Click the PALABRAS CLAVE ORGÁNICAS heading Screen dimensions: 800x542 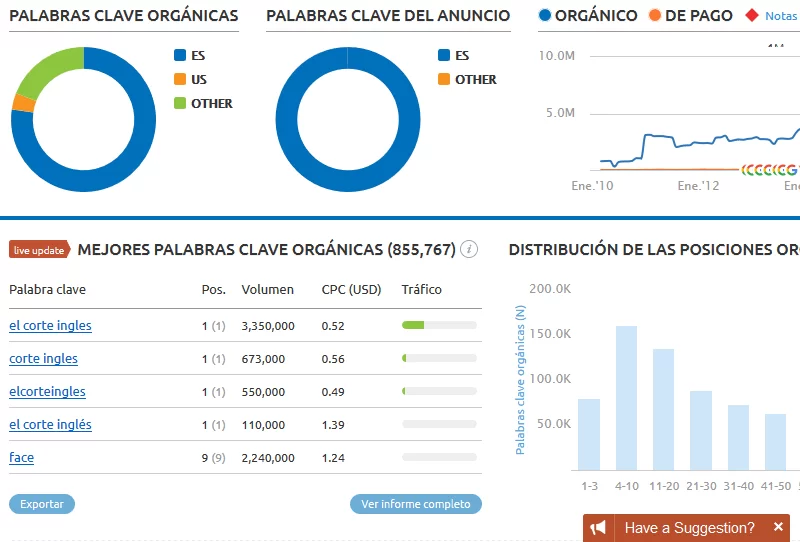click(x=124, y=16)
